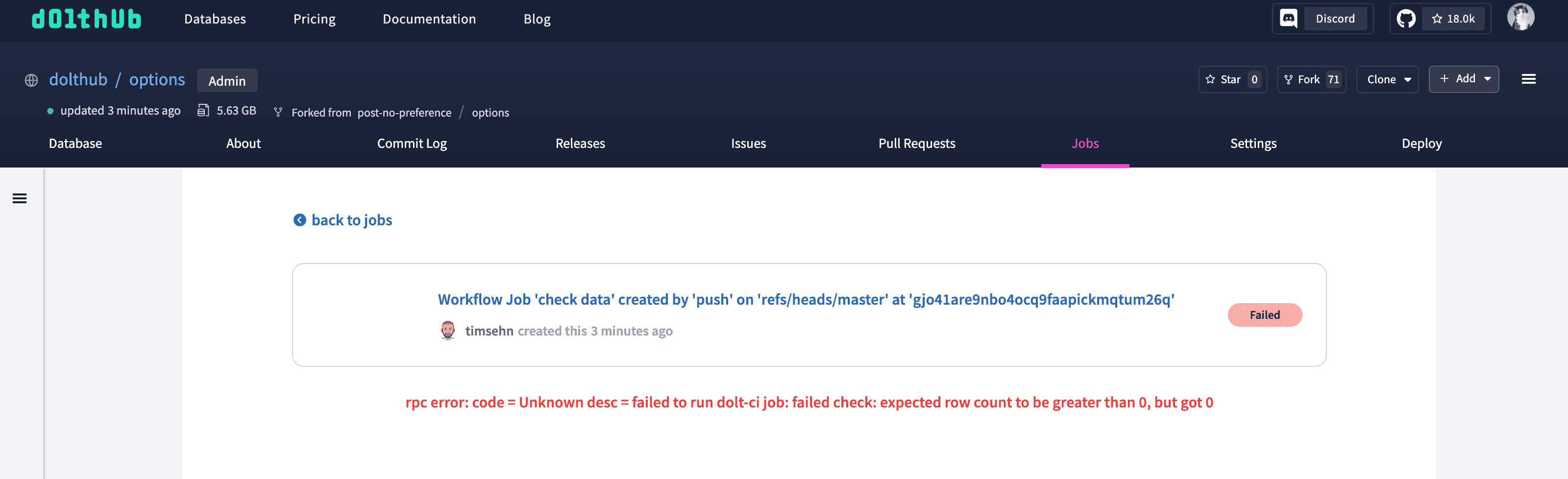The image size is (1568, 479).
Task: Click the Failed status badge
Action: click(x=1265, y=314)
